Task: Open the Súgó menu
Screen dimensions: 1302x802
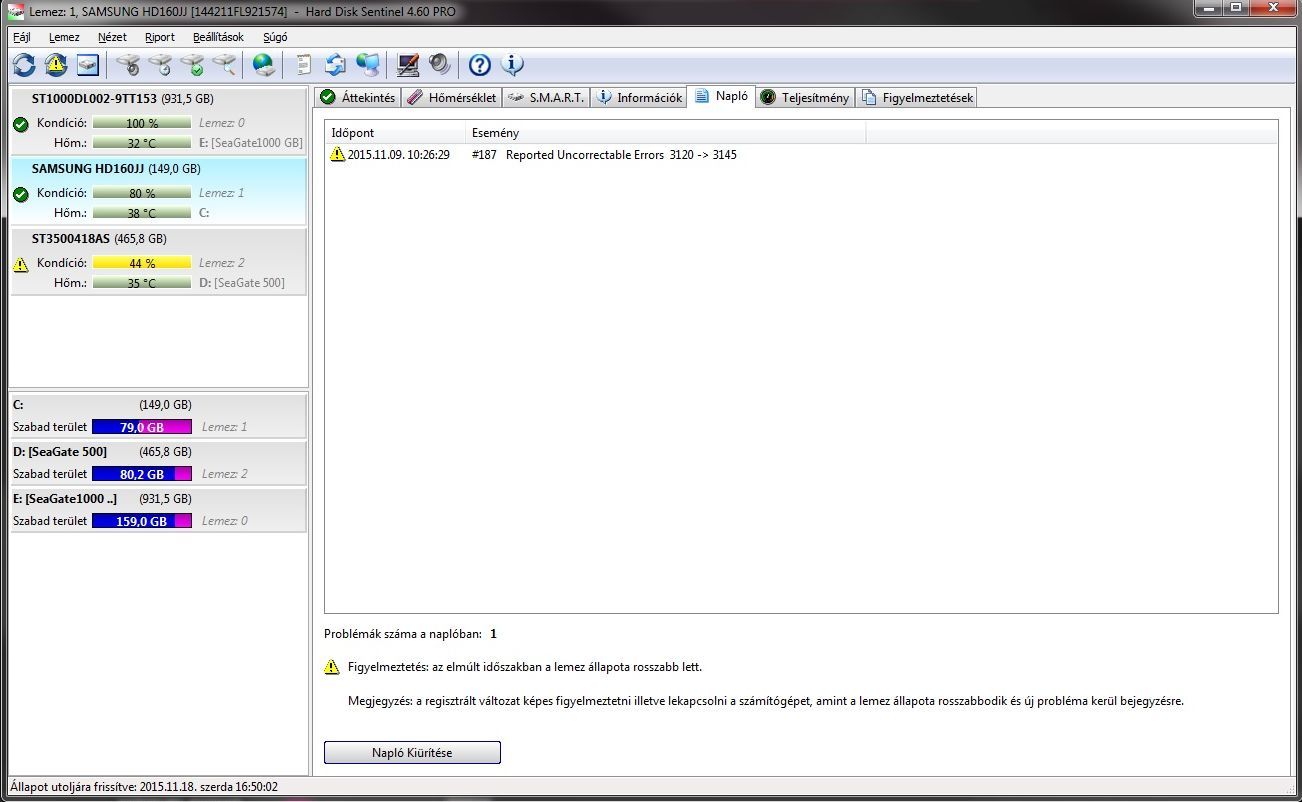Action: 275,37
